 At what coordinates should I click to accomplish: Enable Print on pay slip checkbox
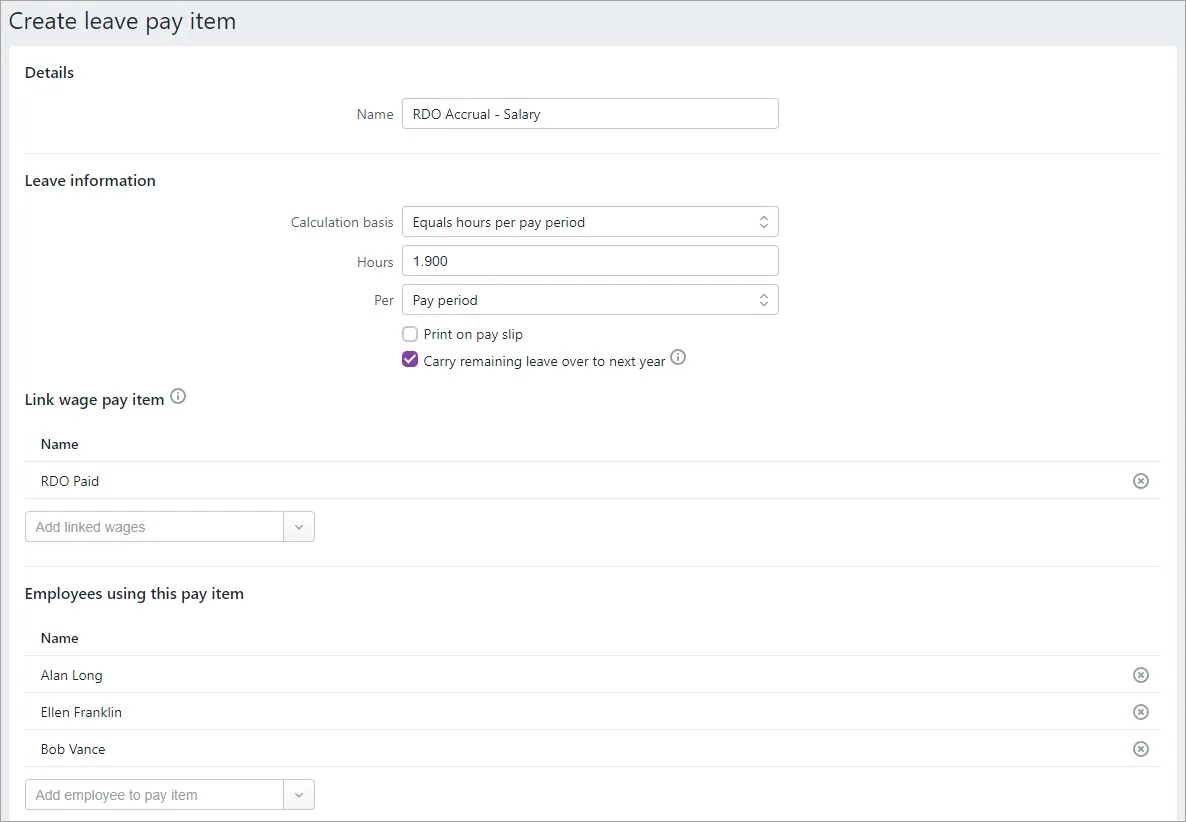click(410, 334)
